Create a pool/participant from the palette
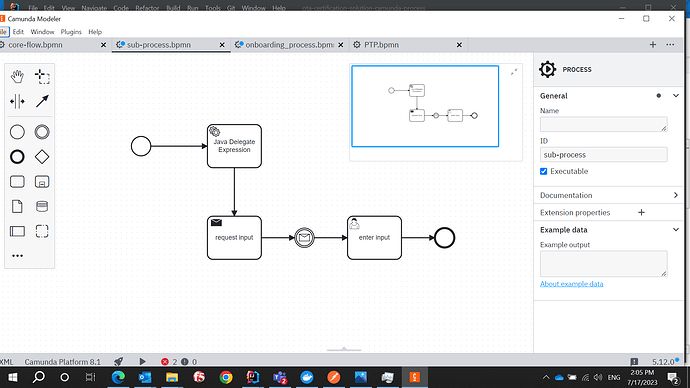 pyautogui.click(x=17, y=231)
